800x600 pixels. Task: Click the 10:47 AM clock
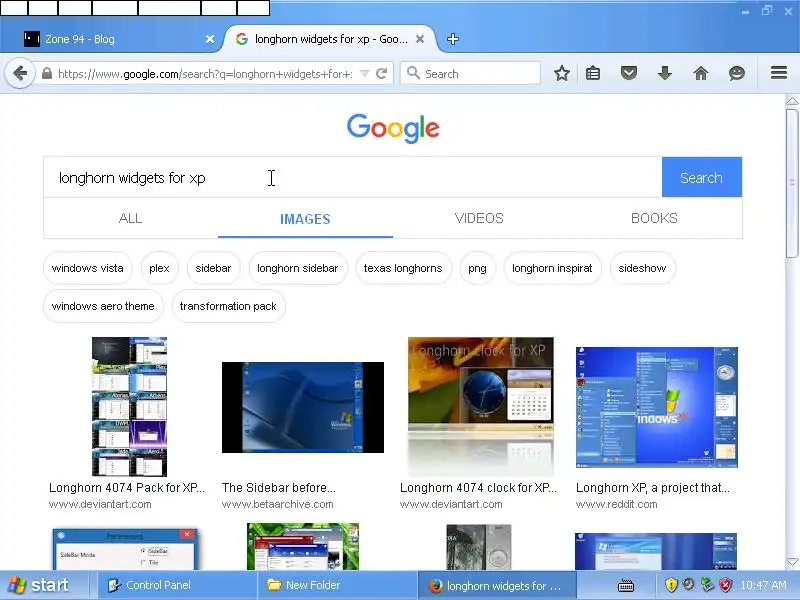[x=763, y=585]
